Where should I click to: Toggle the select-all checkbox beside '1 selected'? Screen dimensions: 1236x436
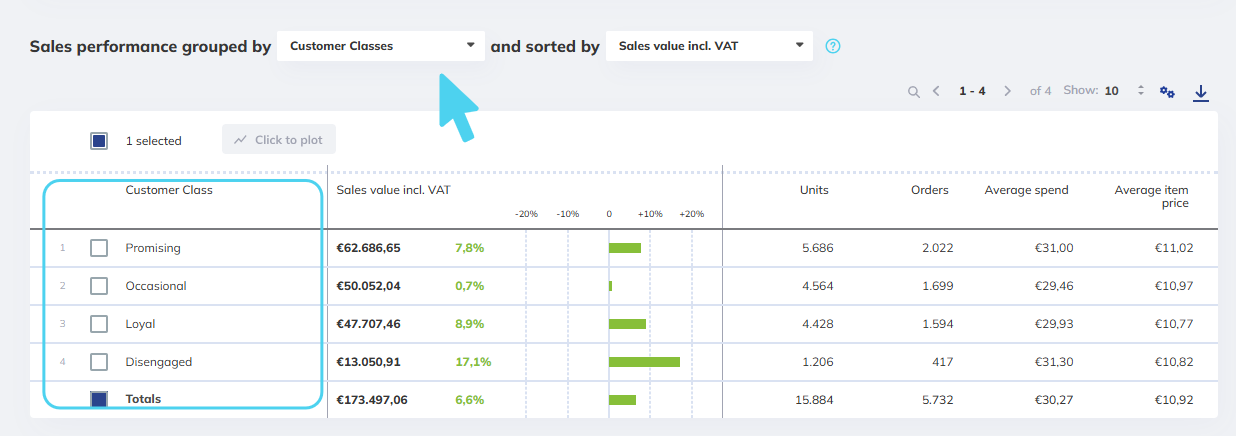click(x=99, y=141)
